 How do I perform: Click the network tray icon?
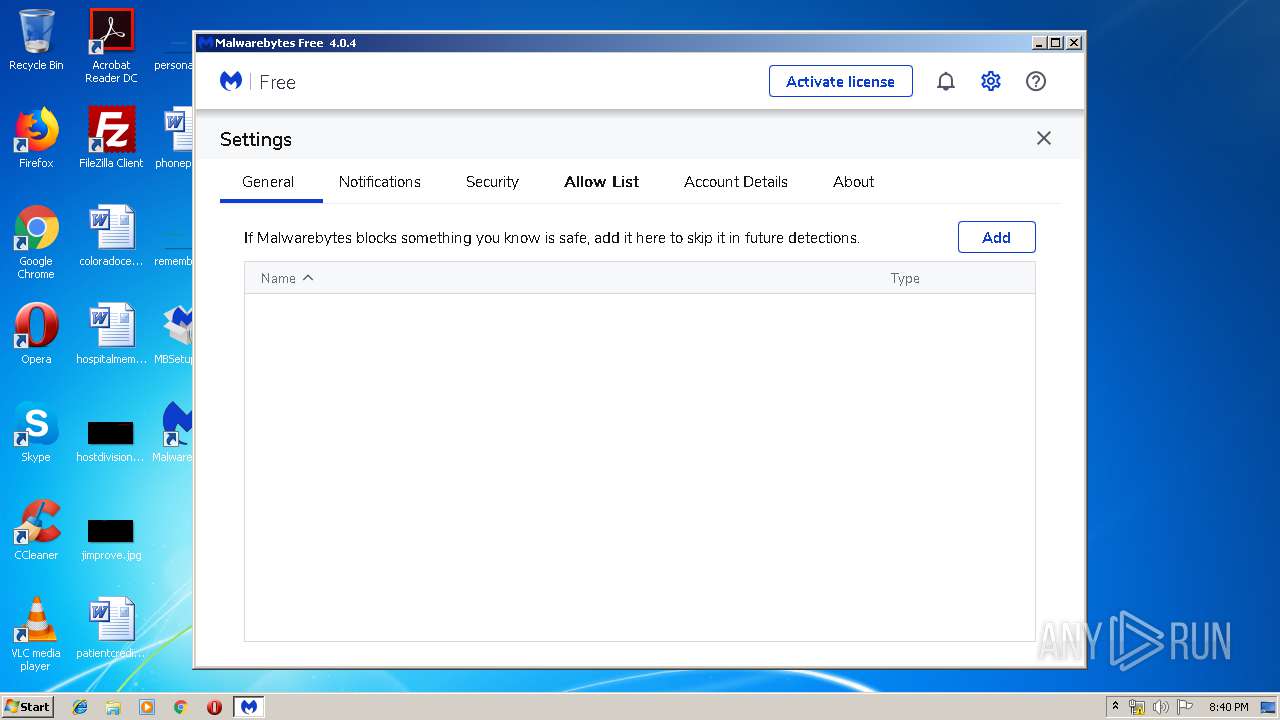point(1137,707)
